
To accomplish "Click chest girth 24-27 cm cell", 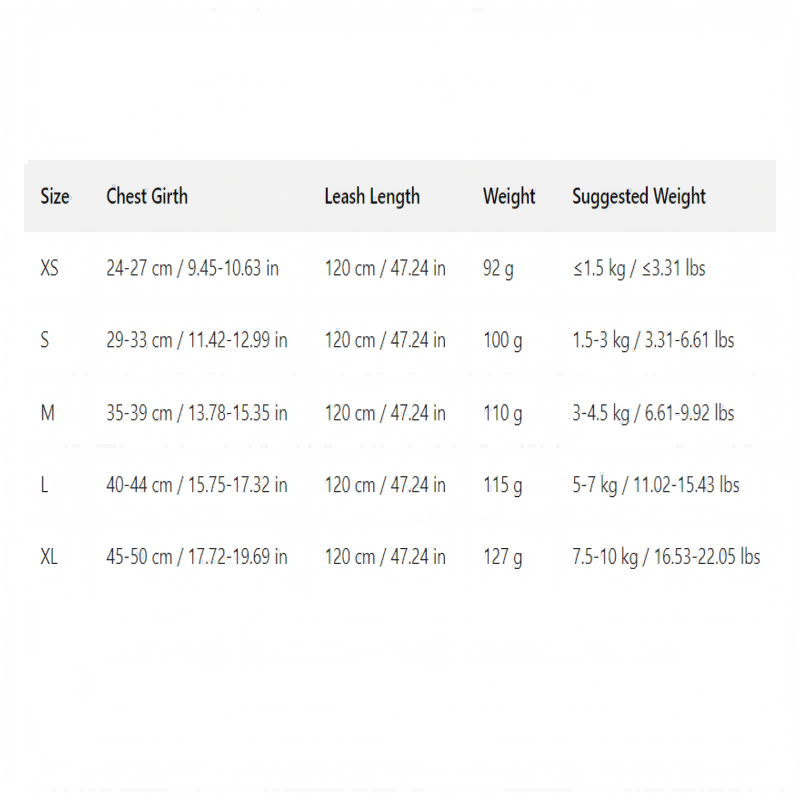I will (x=192, y=268).
